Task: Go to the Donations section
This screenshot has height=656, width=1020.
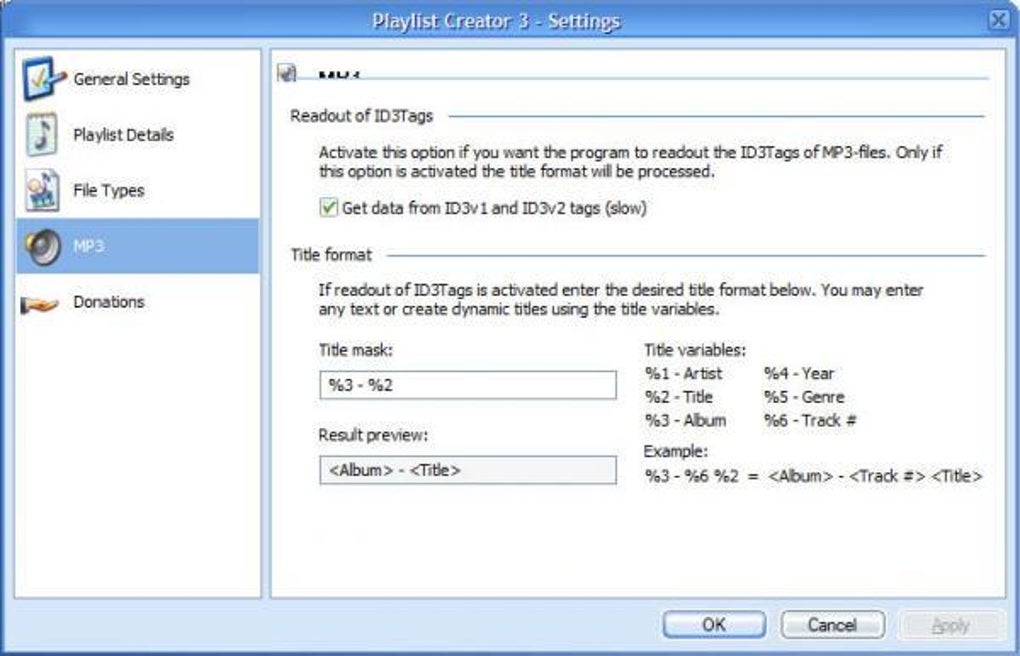Action: coord(137,302)
